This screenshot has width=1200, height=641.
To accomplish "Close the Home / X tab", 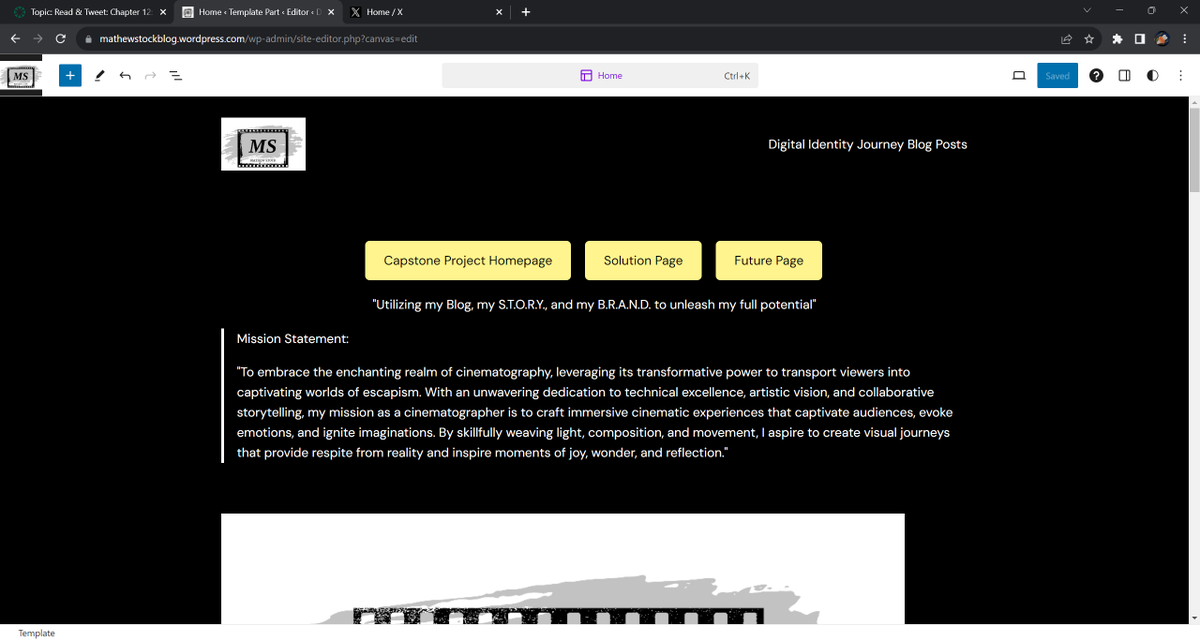I will click(x=499, y=12).
